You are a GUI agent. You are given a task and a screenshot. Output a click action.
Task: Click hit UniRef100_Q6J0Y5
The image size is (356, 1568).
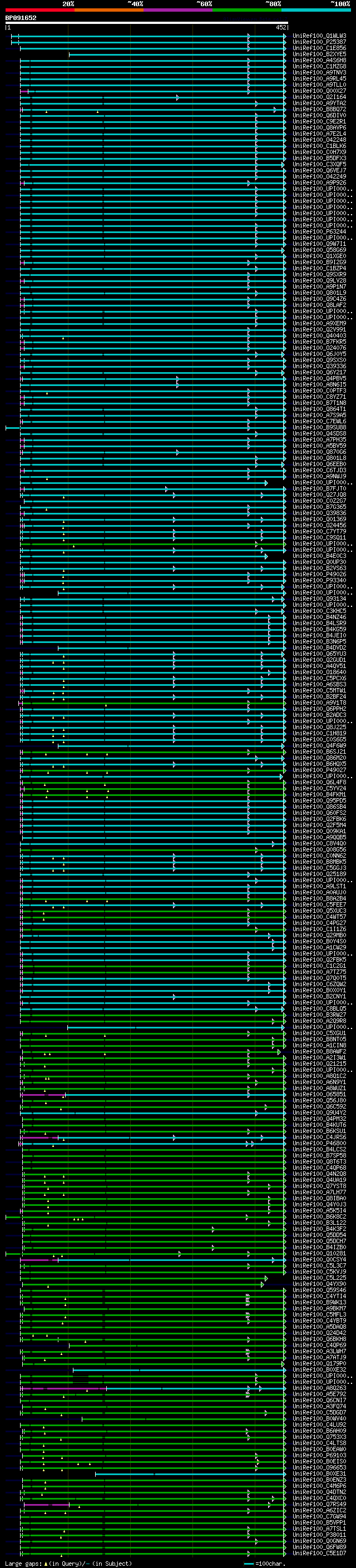point(319,354)
